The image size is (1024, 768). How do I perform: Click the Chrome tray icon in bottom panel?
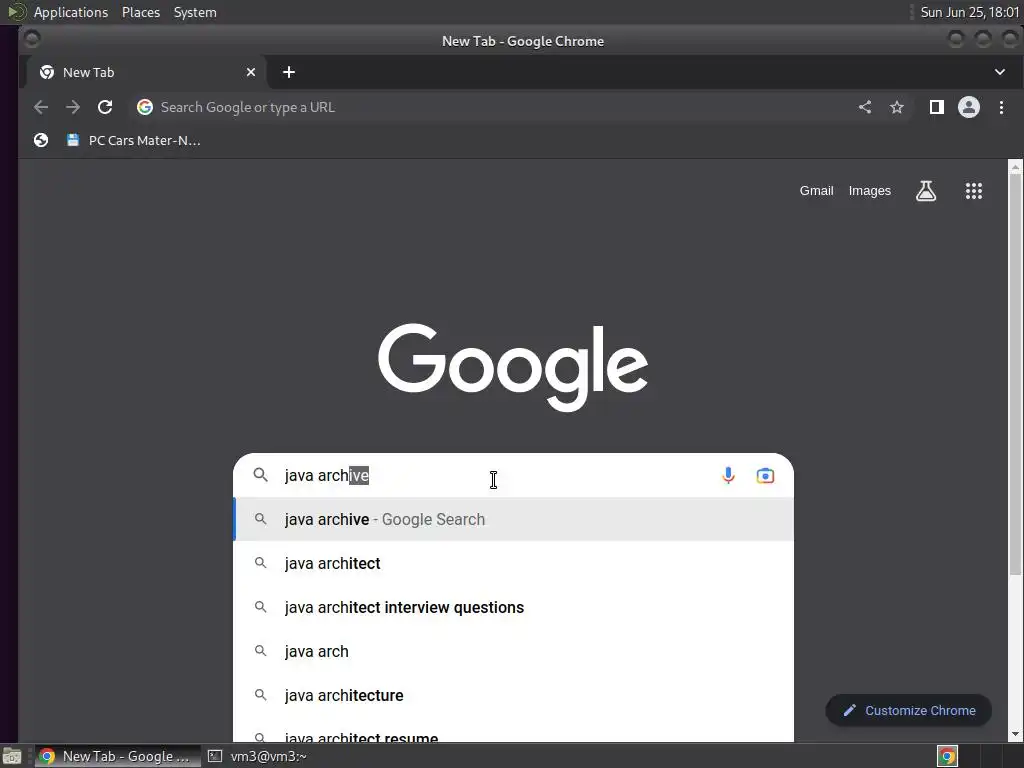pyautogui.click(x=947, y=757)
